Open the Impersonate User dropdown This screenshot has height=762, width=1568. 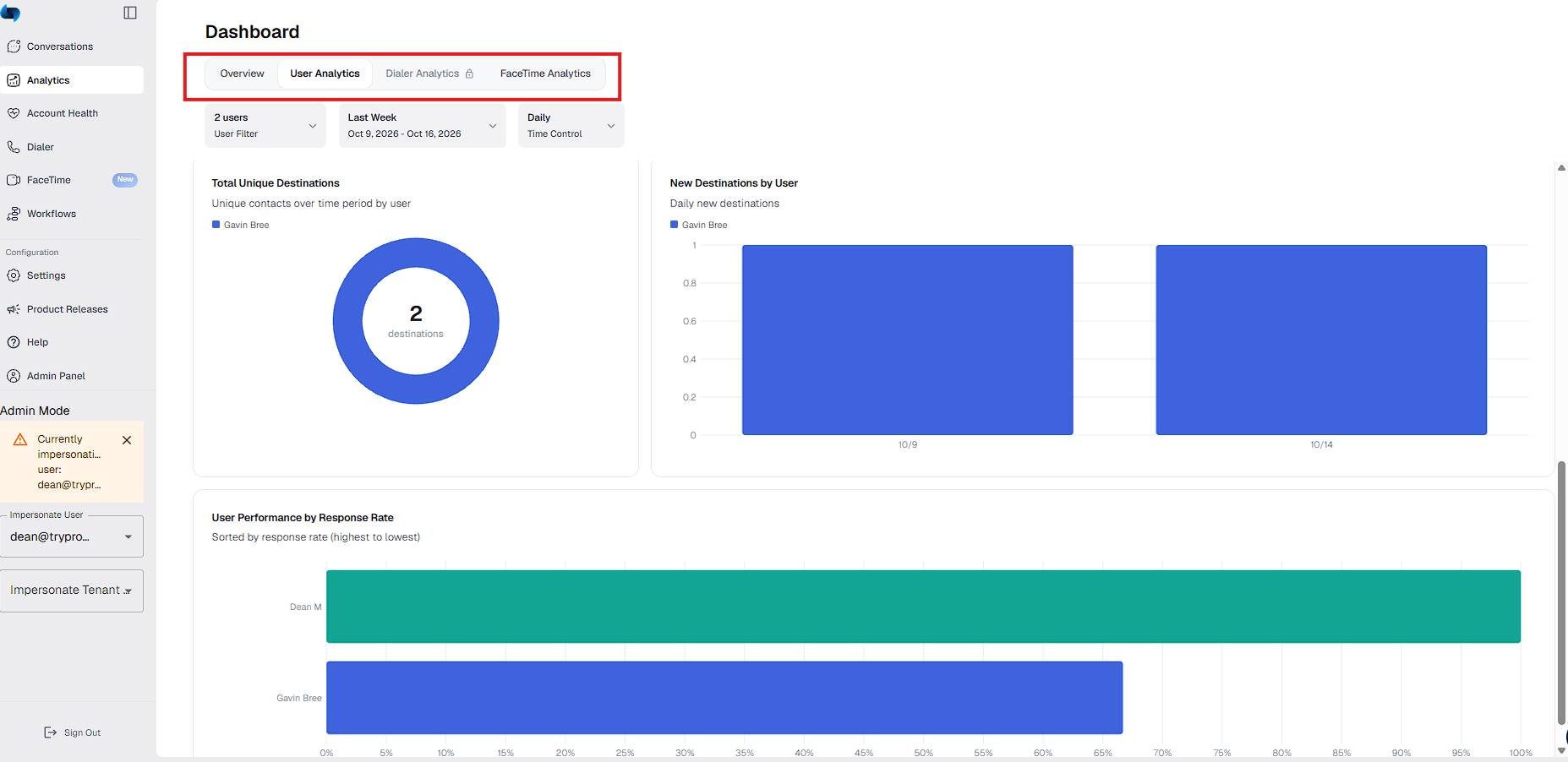tap(72, 536)
